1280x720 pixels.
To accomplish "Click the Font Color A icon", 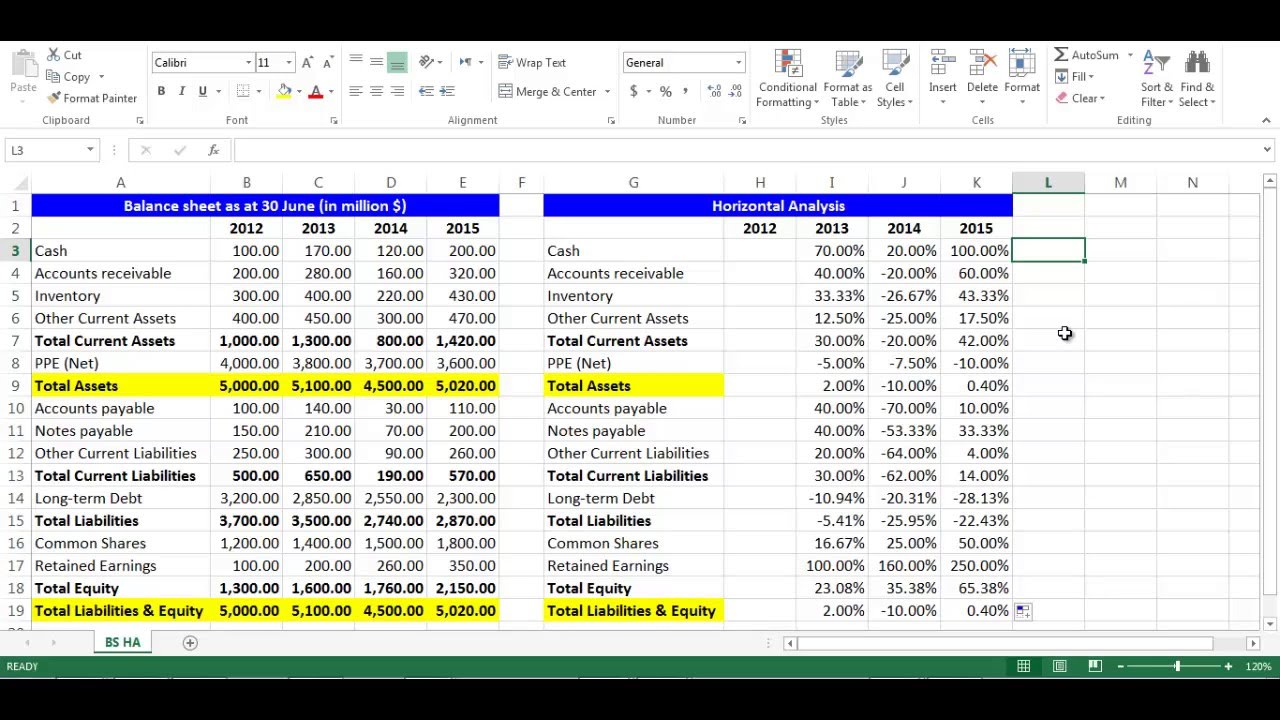I will coord(316,91).
